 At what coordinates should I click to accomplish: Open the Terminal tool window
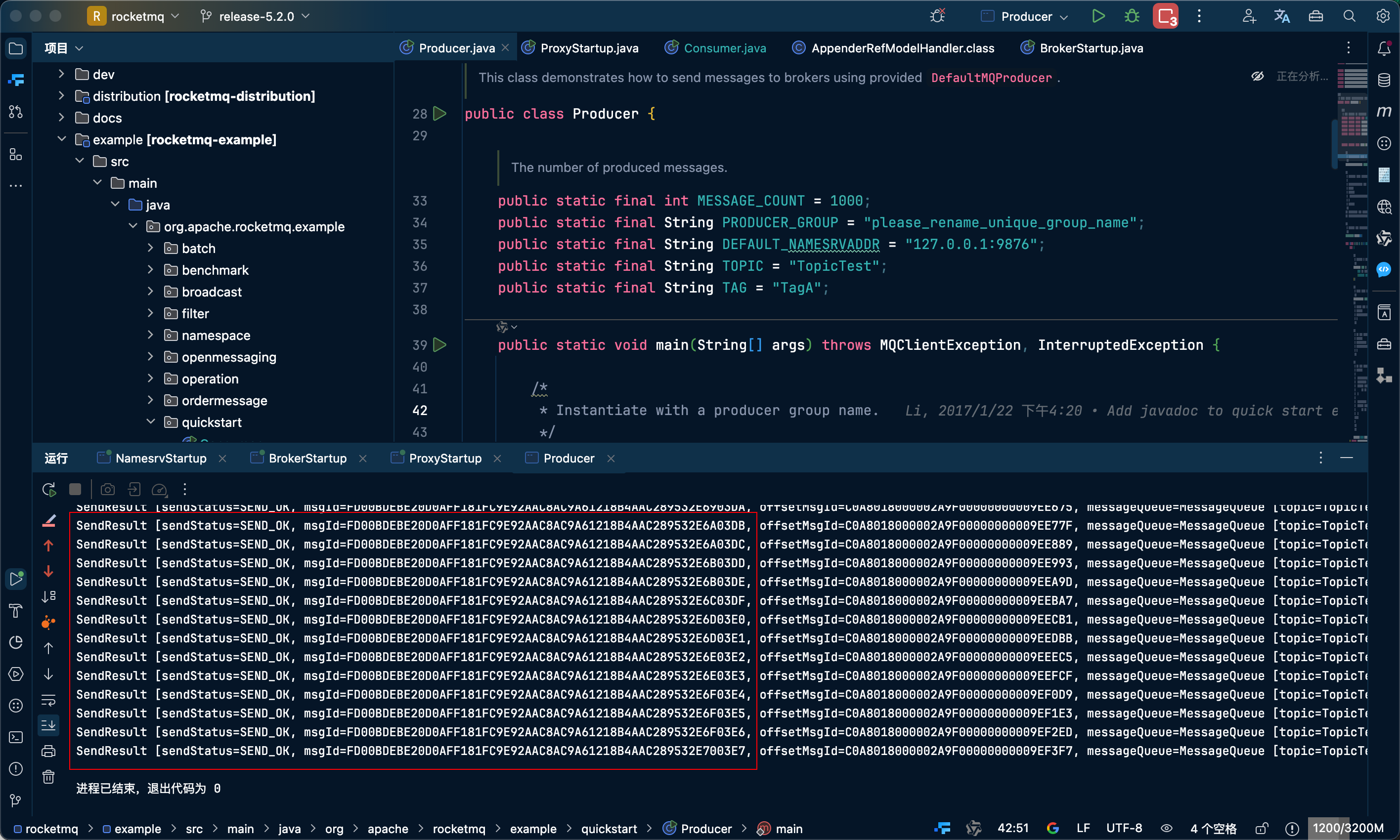tap(16, 737)
